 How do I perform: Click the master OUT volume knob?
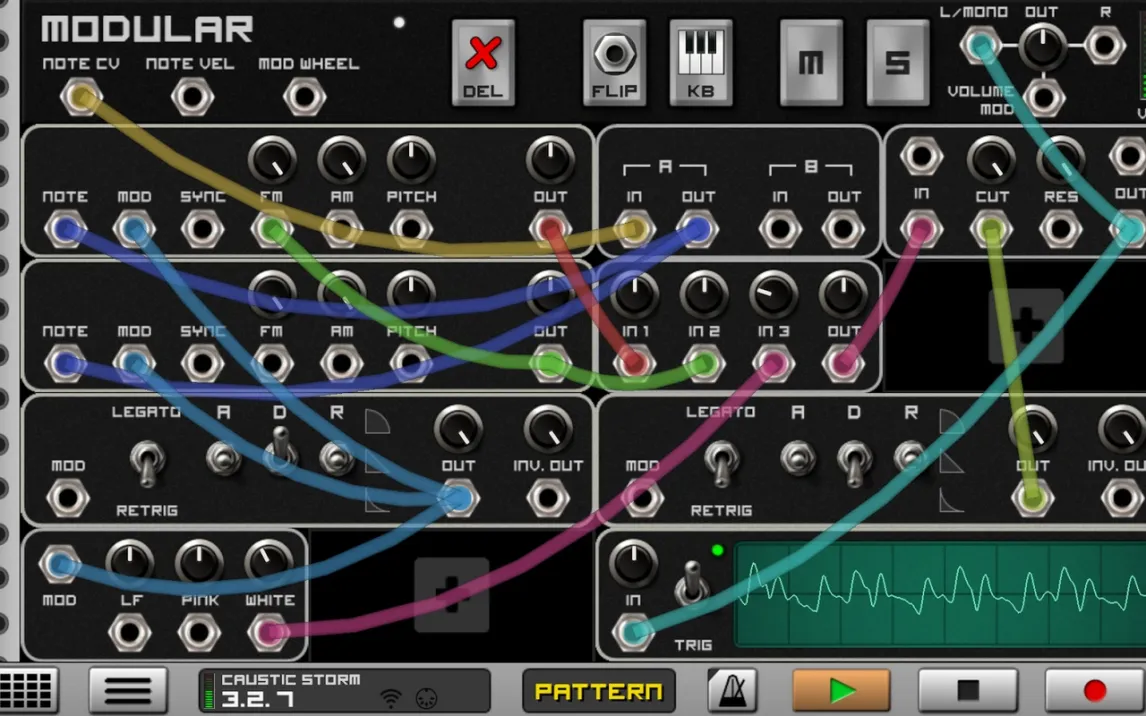coord(1042,45)
